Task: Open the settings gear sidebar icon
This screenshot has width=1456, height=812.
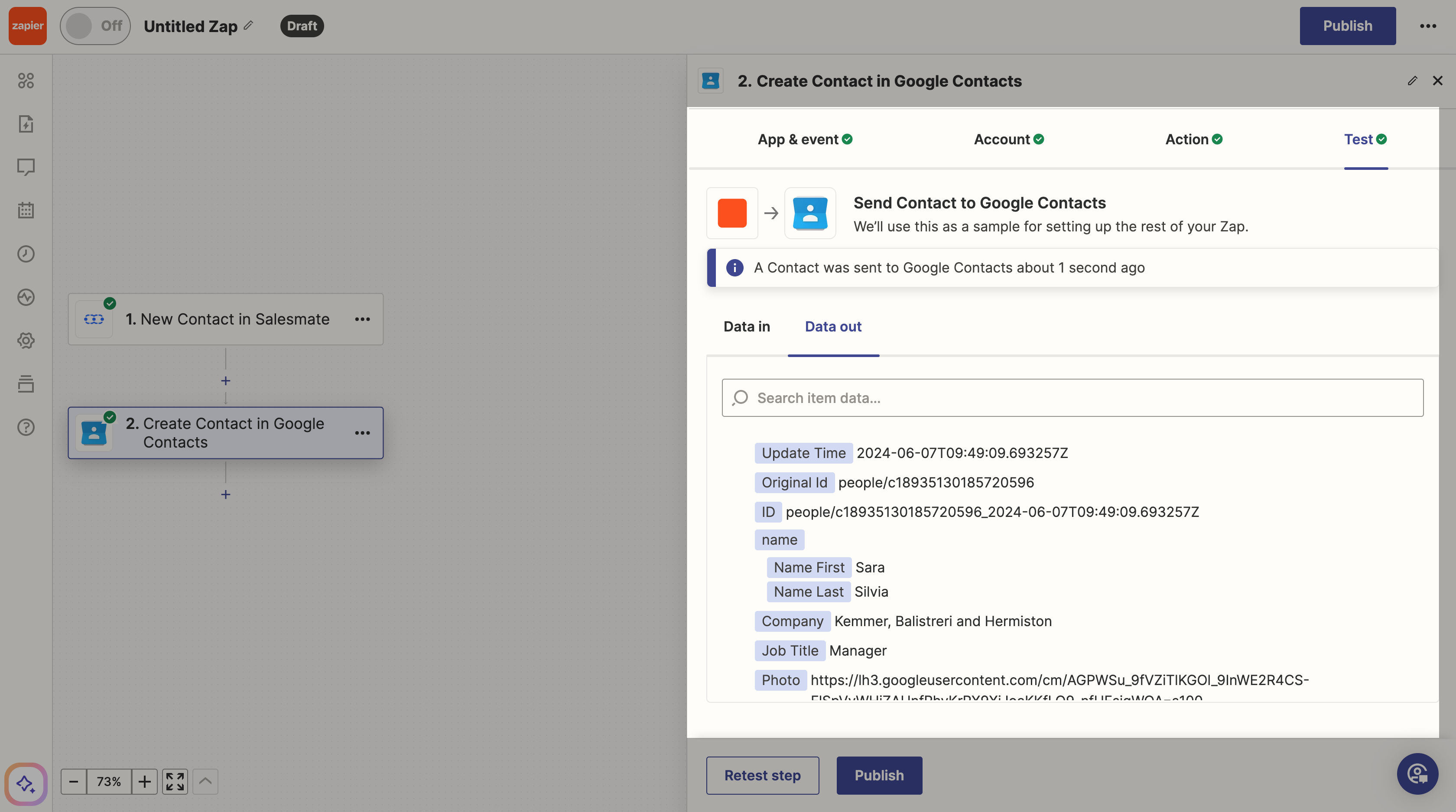Action: tap(26, 340)
